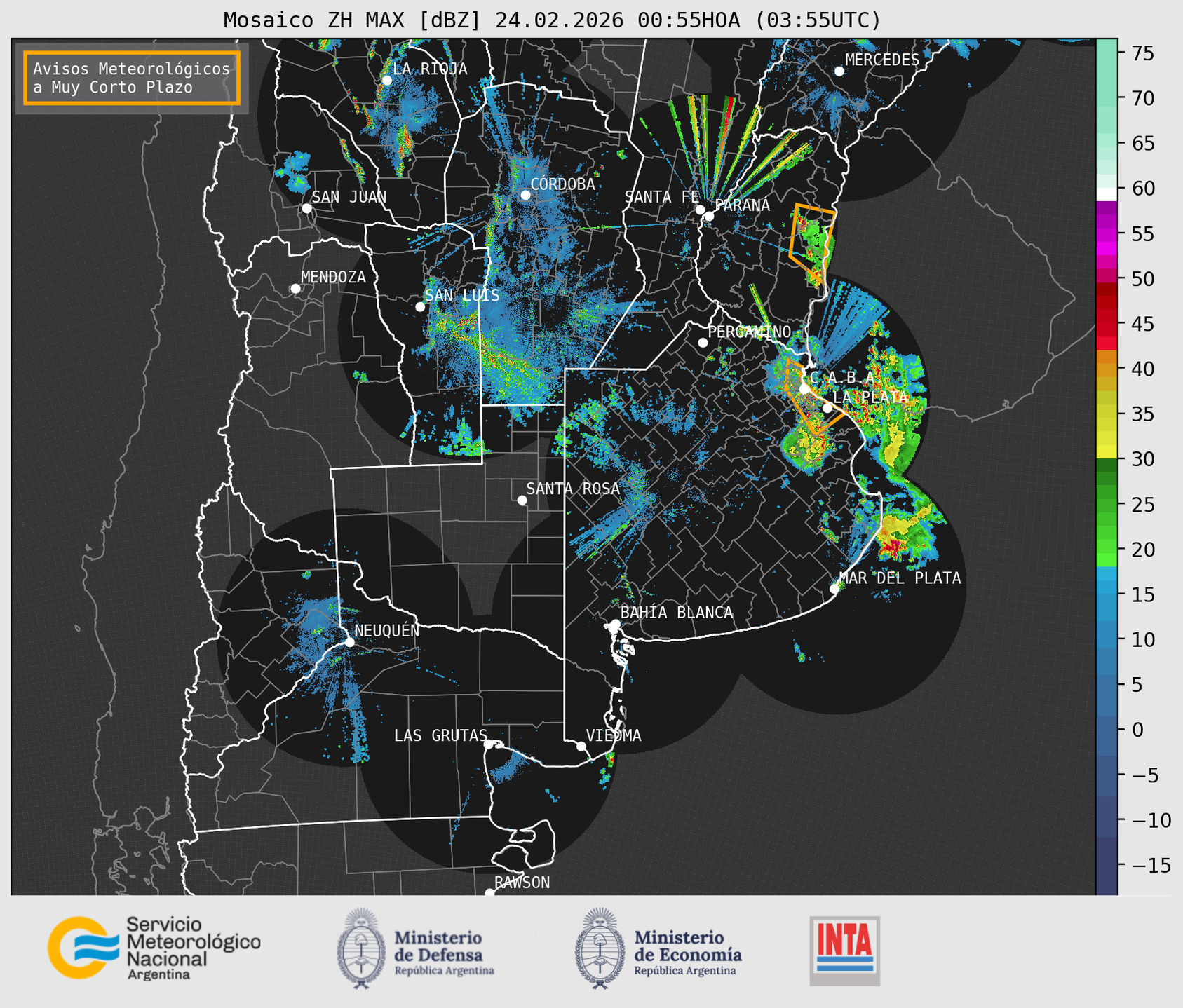Image resolution: width=1183 pixels, height=1008 pixels.
Task: Click the orange warning polygon east of Paraná
Action: pos(813,243)
